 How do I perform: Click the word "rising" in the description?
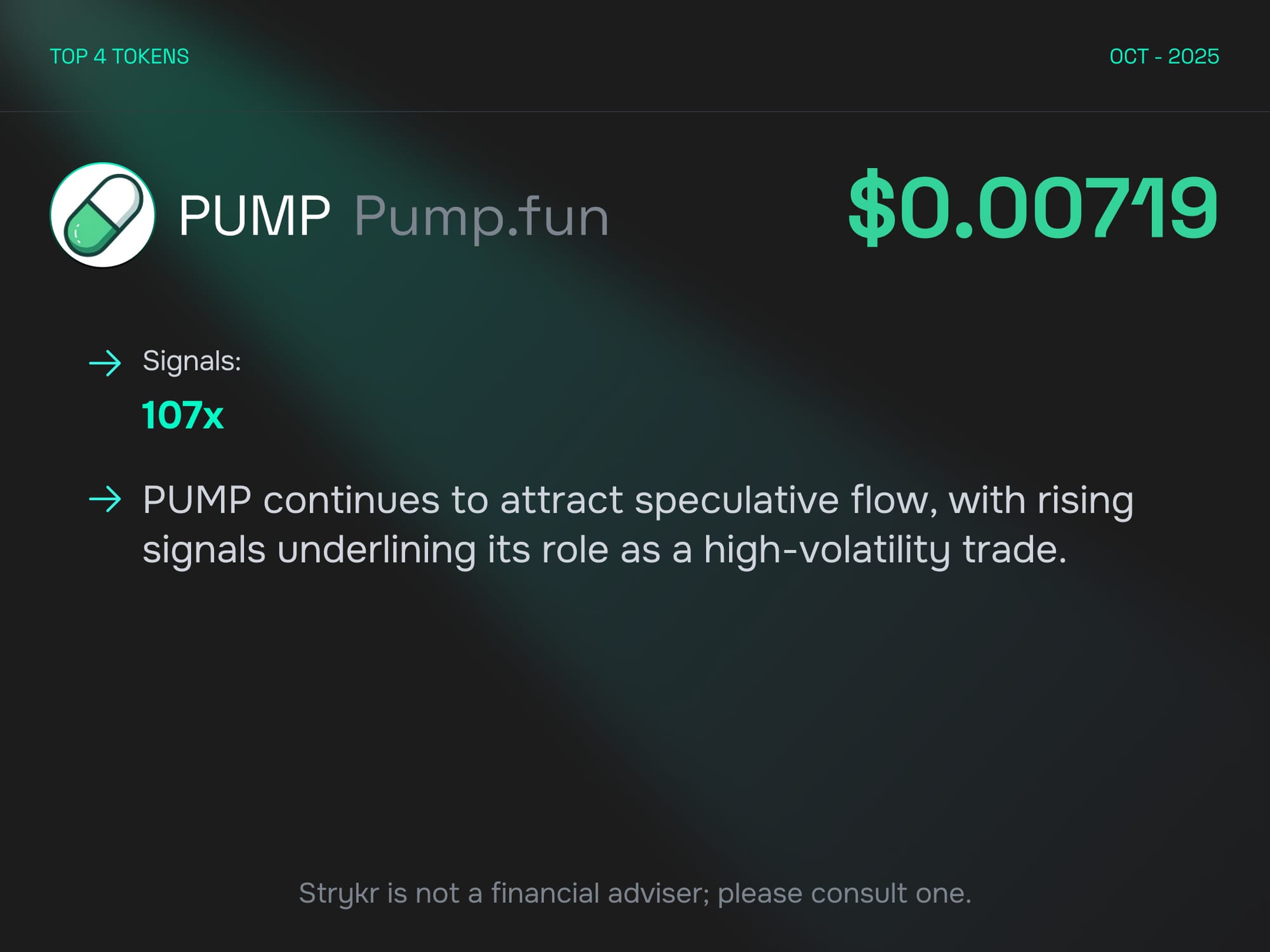coord(1085,501)
